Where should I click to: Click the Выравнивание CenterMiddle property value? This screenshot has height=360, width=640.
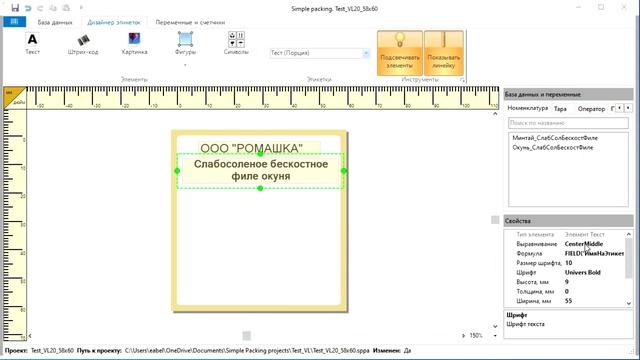584,244
